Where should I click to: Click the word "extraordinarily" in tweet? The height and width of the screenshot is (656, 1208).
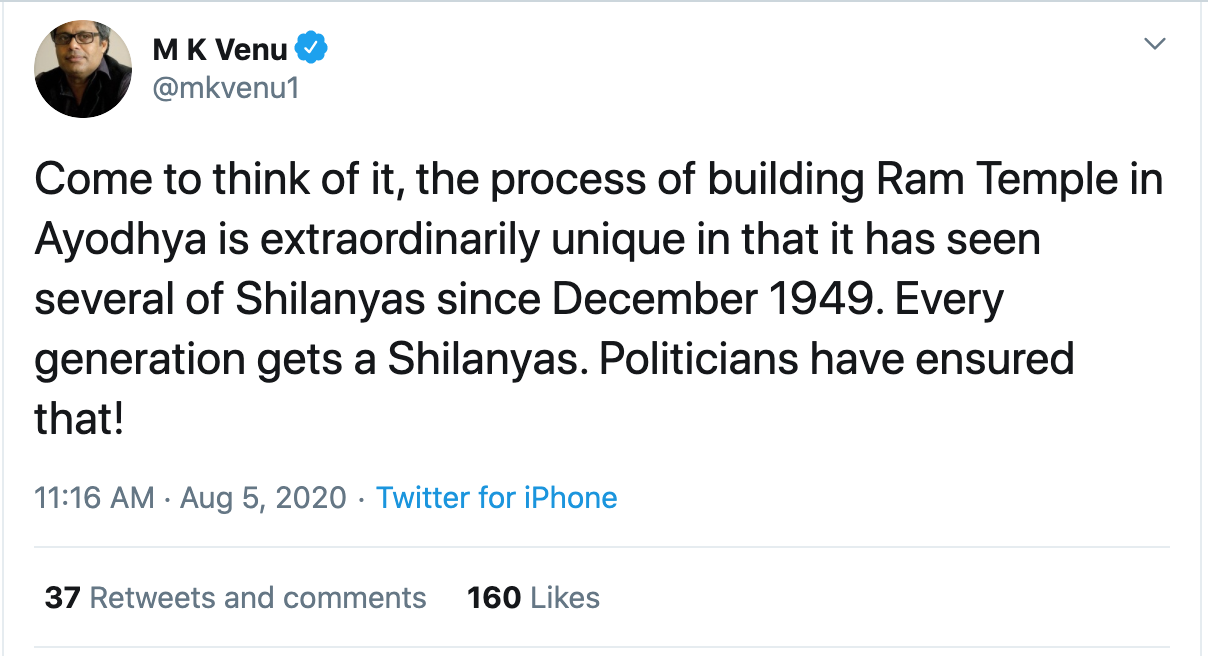tap(373, 240)
